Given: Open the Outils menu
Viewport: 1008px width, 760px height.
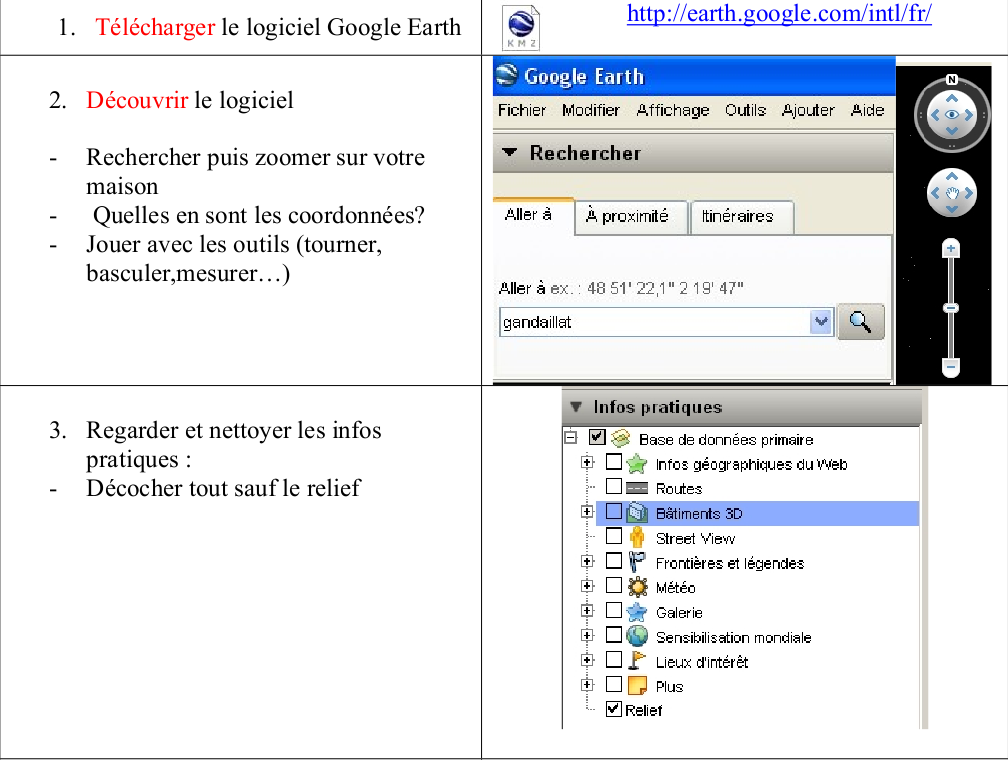Looking at the screenshot, I should [746, 111].
